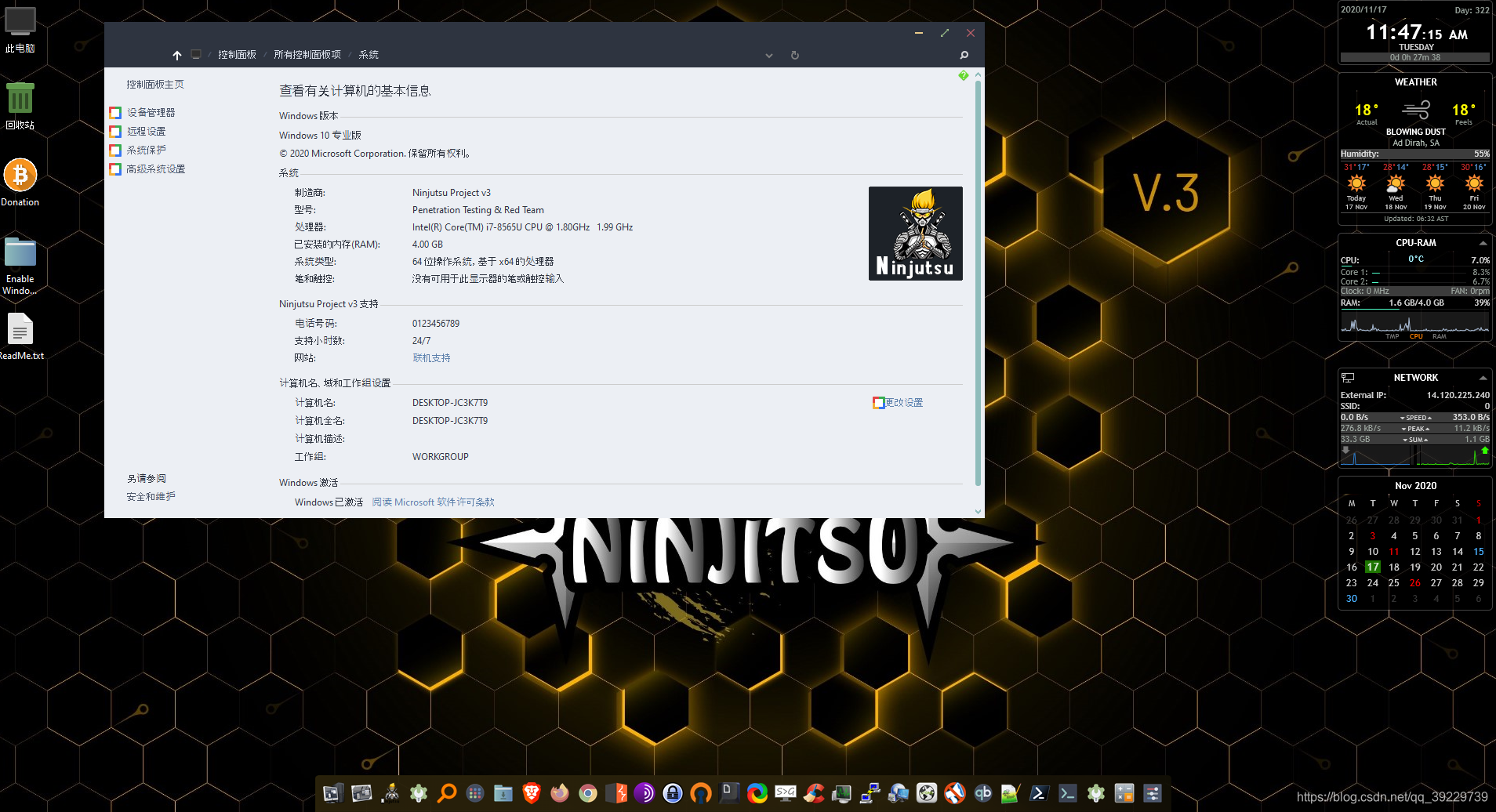This screenshot has width=1496, height=812.
Task: Click the SPEED label in network widget
Action: click(x=1416, y=418)
